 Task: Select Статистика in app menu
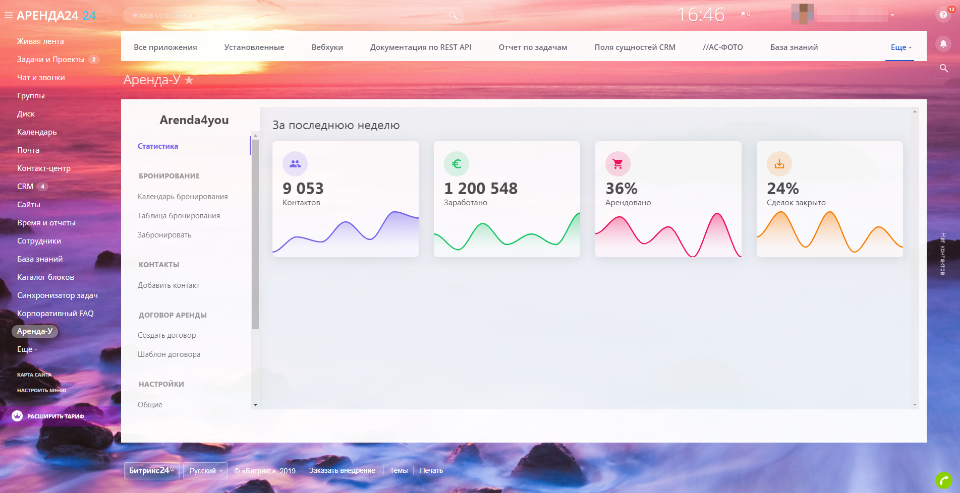(x=158, y=146)
